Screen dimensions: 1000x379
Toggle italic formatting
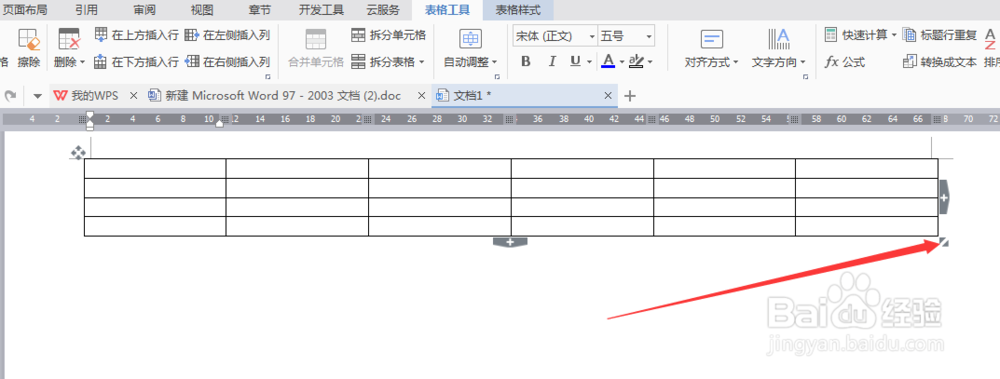click(x=552, y=62)
